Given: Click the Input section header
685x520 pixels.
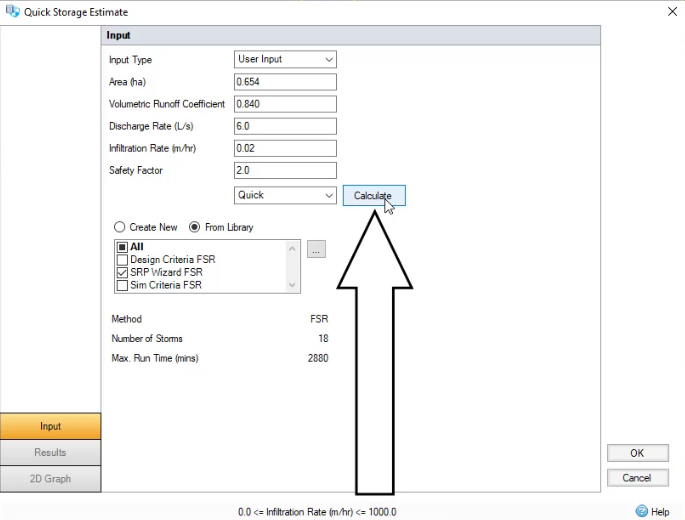Looking at the screenshot, I should pos(351,35).
